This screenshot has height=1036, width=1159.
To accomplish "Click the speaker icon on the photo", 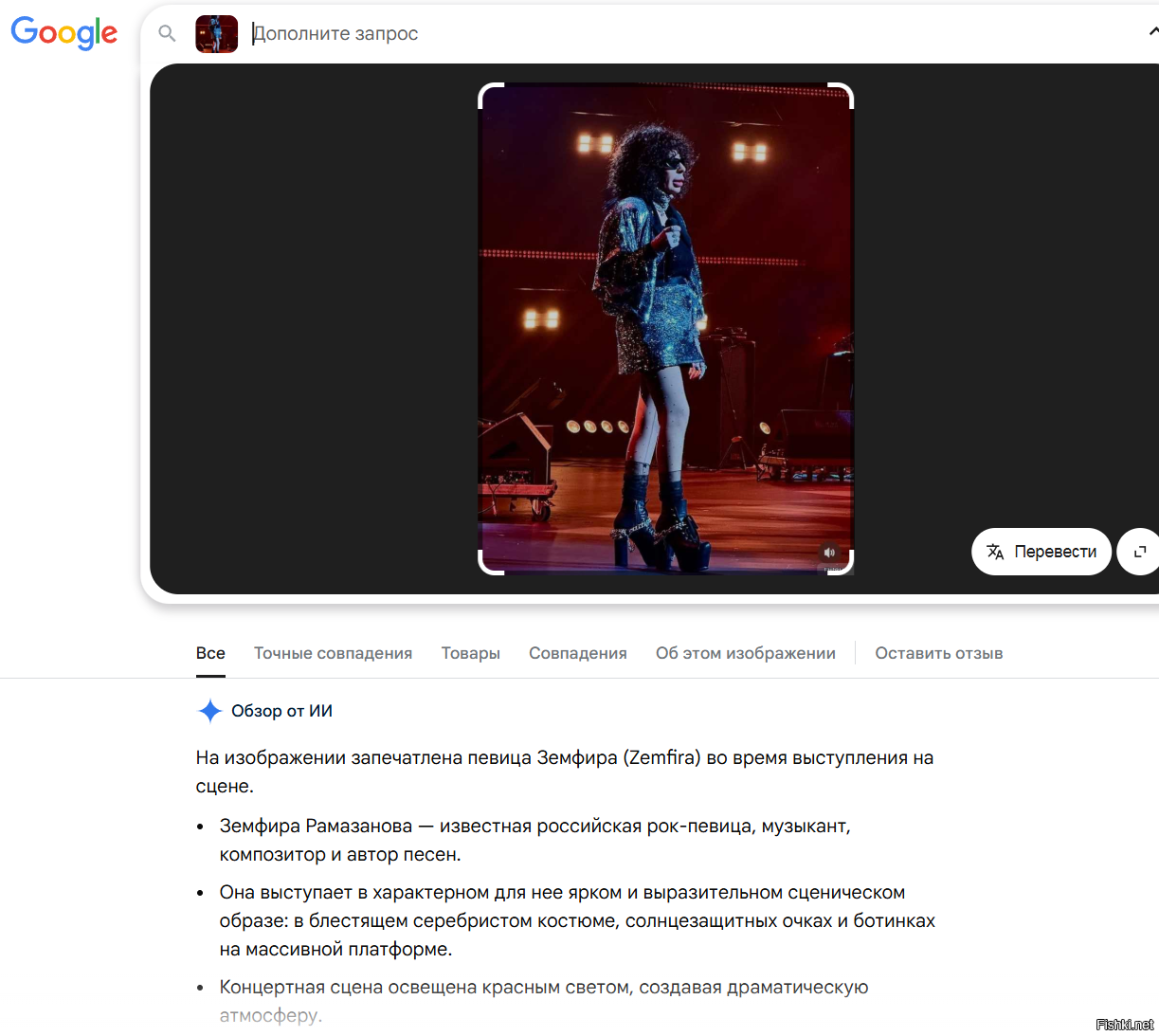I will click(829, 553).
